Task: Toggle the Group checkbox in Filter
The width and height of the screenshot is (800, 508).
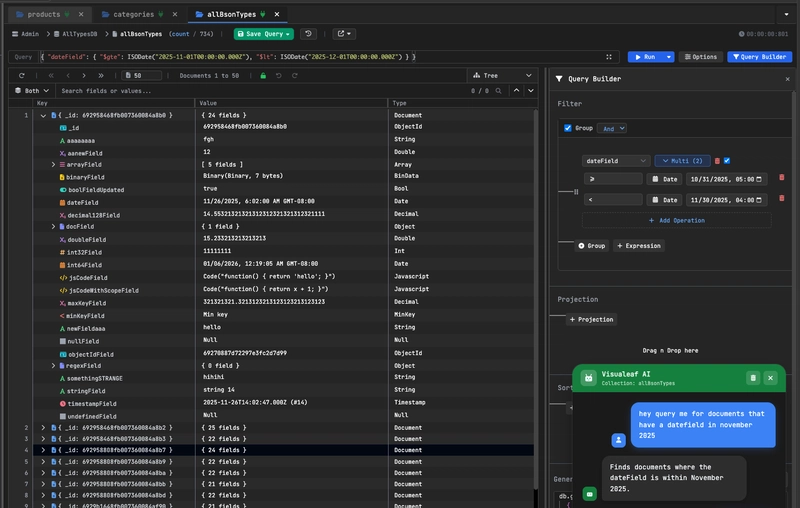Action: click(x=568, y=128)
